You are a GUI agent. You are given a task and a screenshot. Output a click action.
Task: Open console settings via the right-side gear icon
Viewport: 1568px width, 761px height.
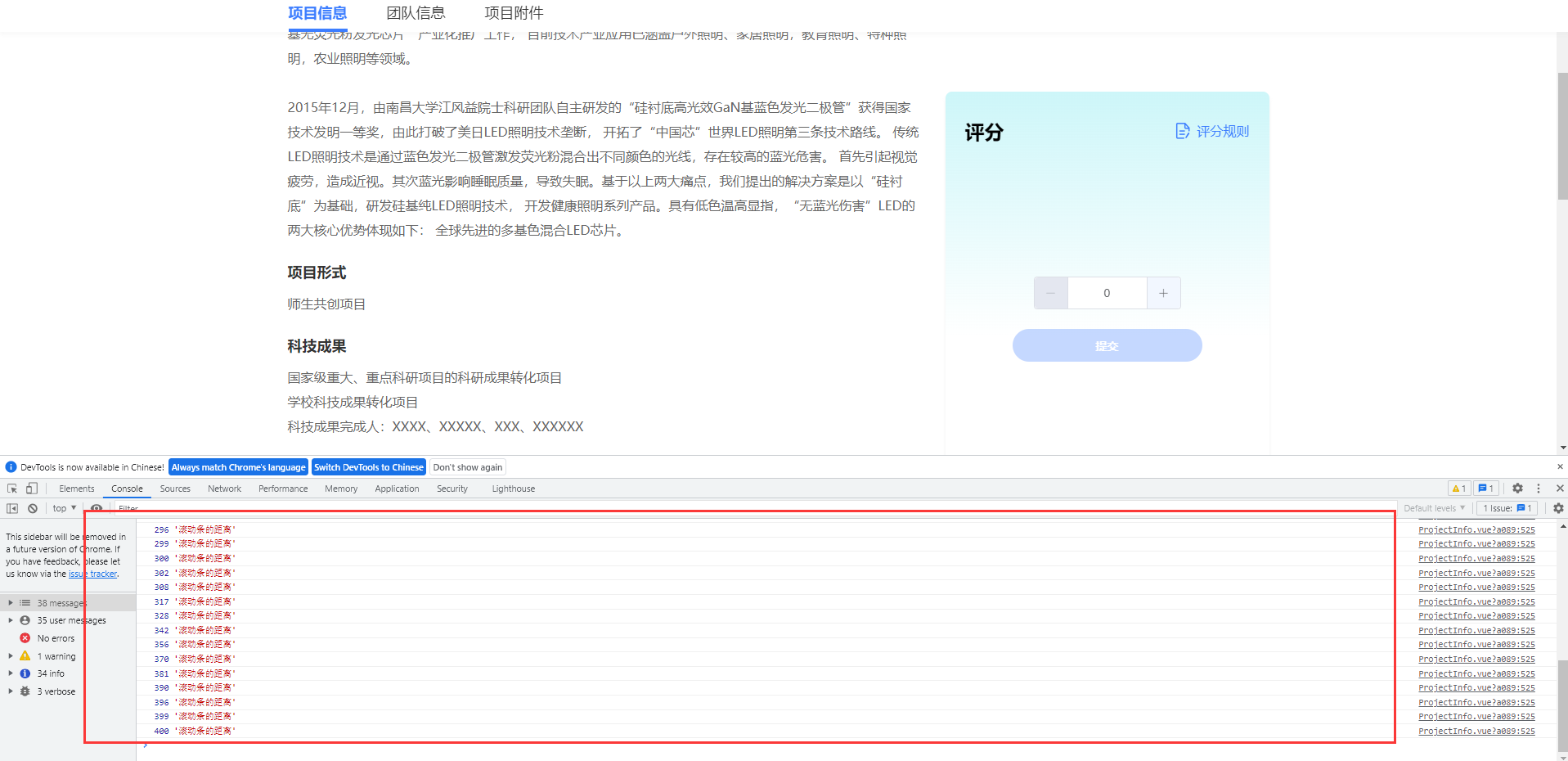[1557, 508]
